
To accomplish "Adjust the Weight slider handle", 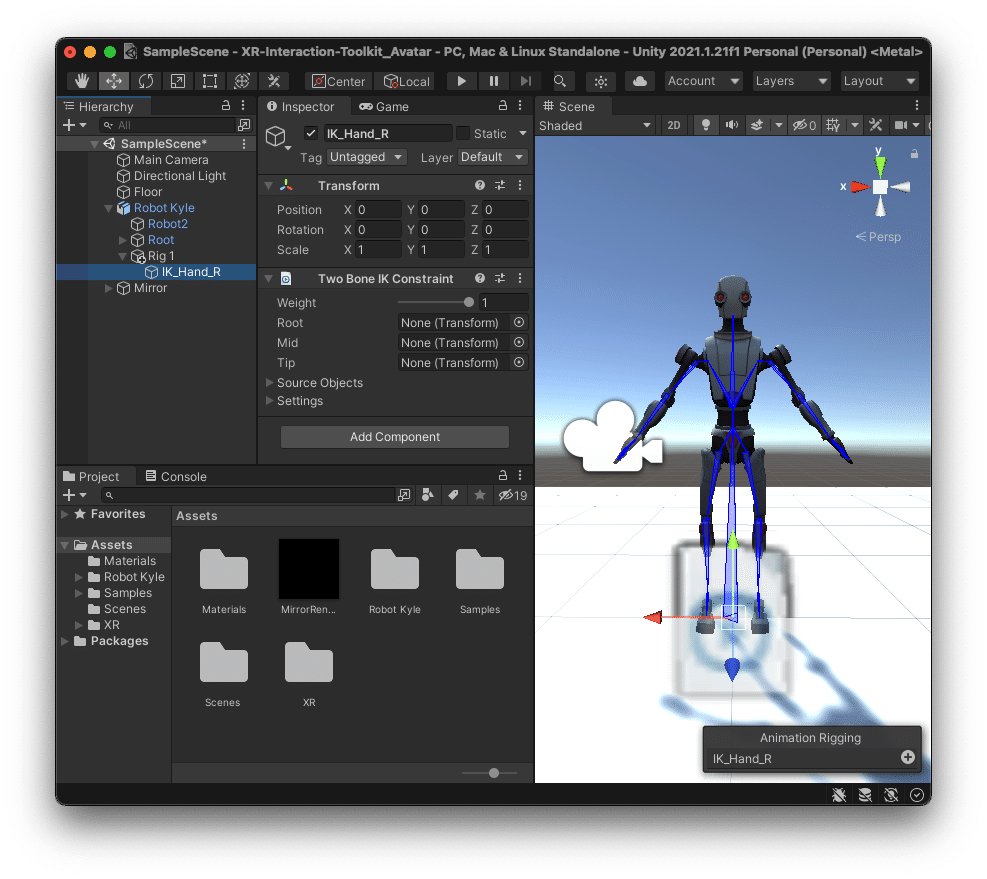I will [469, 303].
